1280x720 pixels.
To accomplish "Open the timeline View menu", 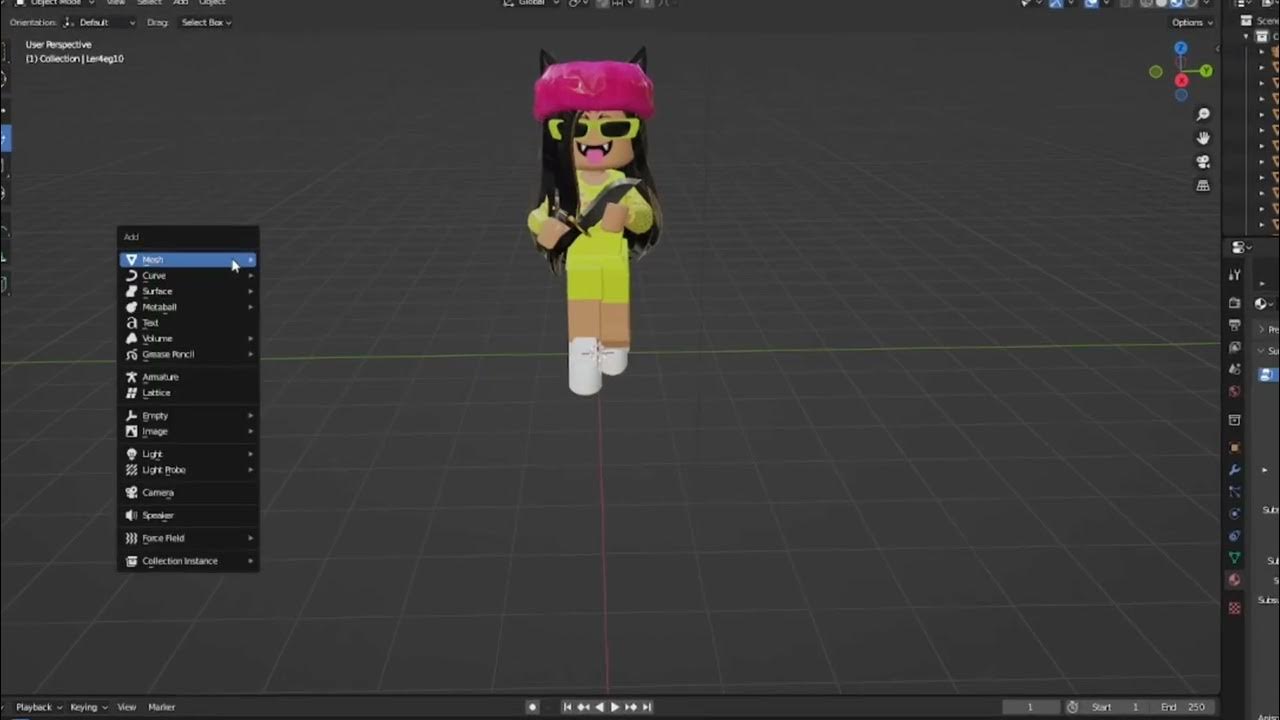I will tap(127, 707).
